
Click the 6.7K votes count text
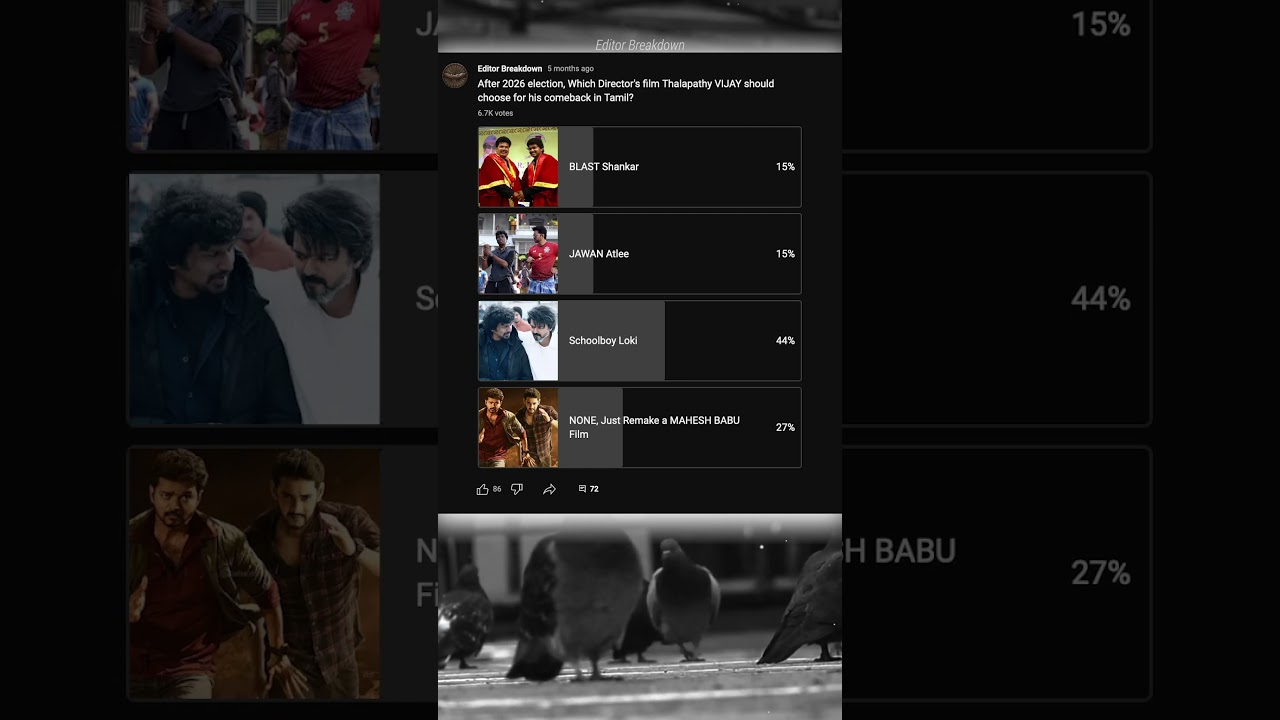pos(495,114)
